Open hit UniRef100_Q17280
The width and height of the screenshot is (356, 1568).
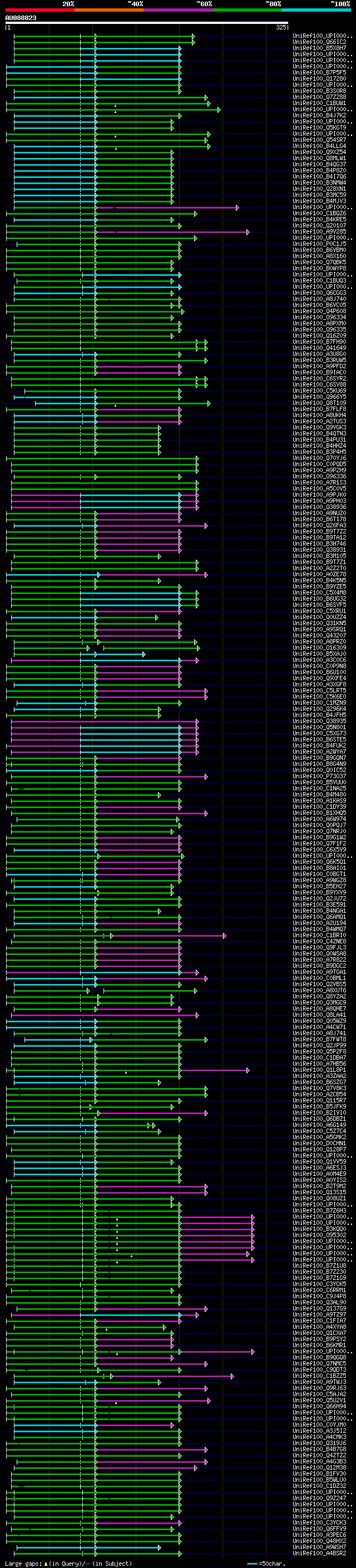click(319, 78)
